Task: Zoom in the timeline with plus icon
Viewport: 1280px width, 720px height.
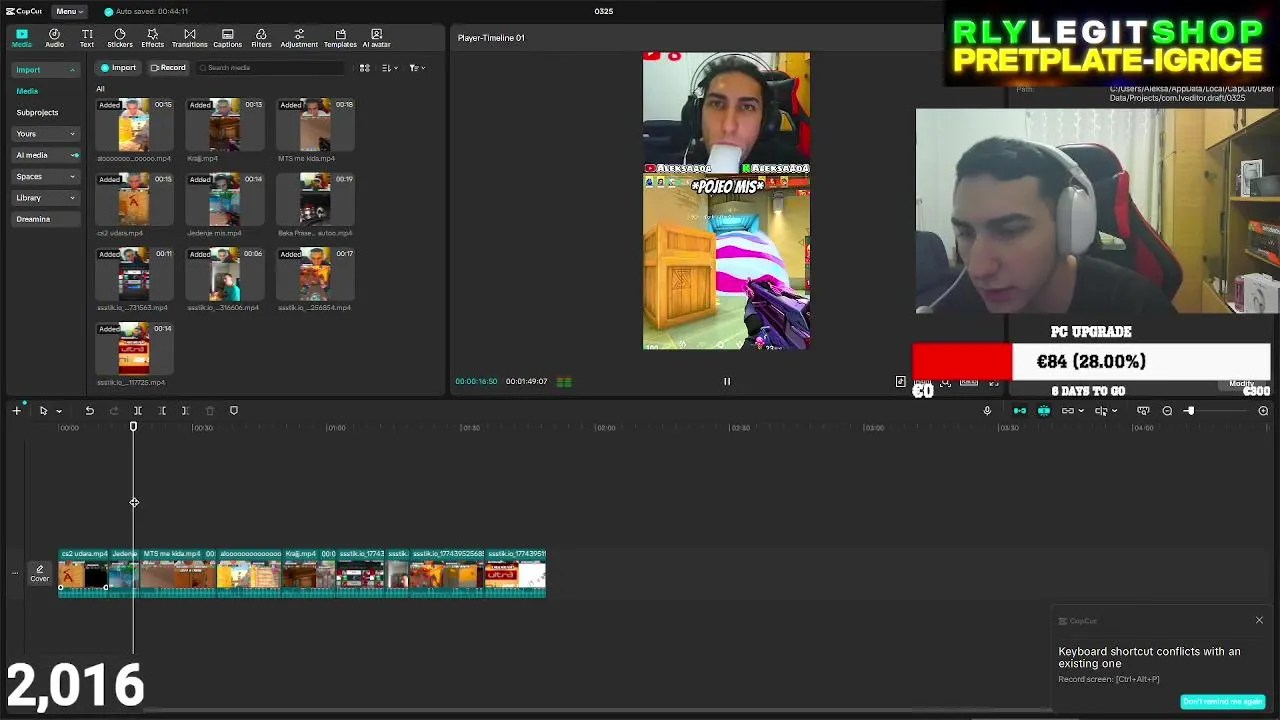Action: (1263, 411)
